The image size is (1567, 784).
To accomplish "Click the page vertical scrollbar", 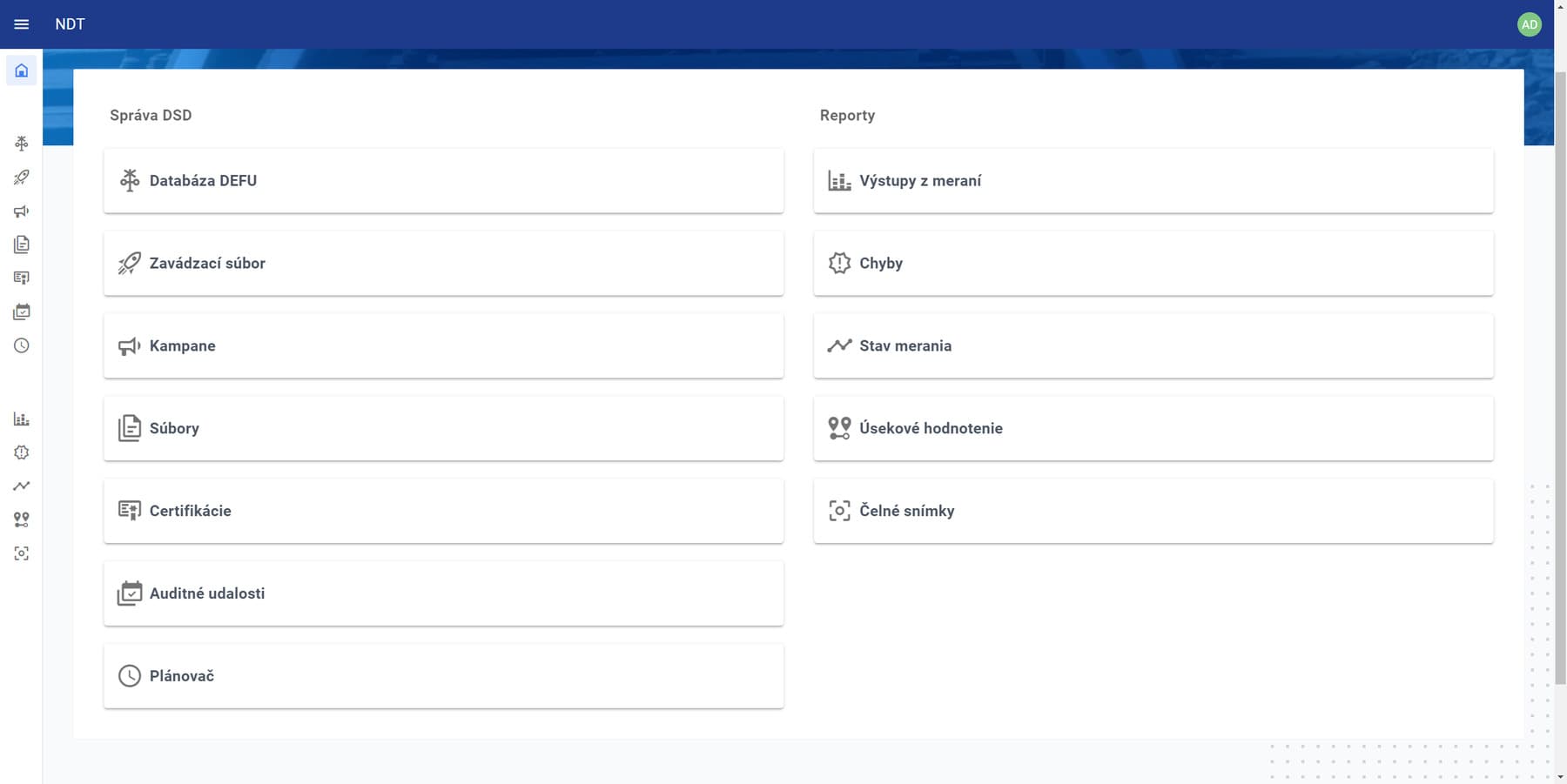I will tap(1560, 374).
